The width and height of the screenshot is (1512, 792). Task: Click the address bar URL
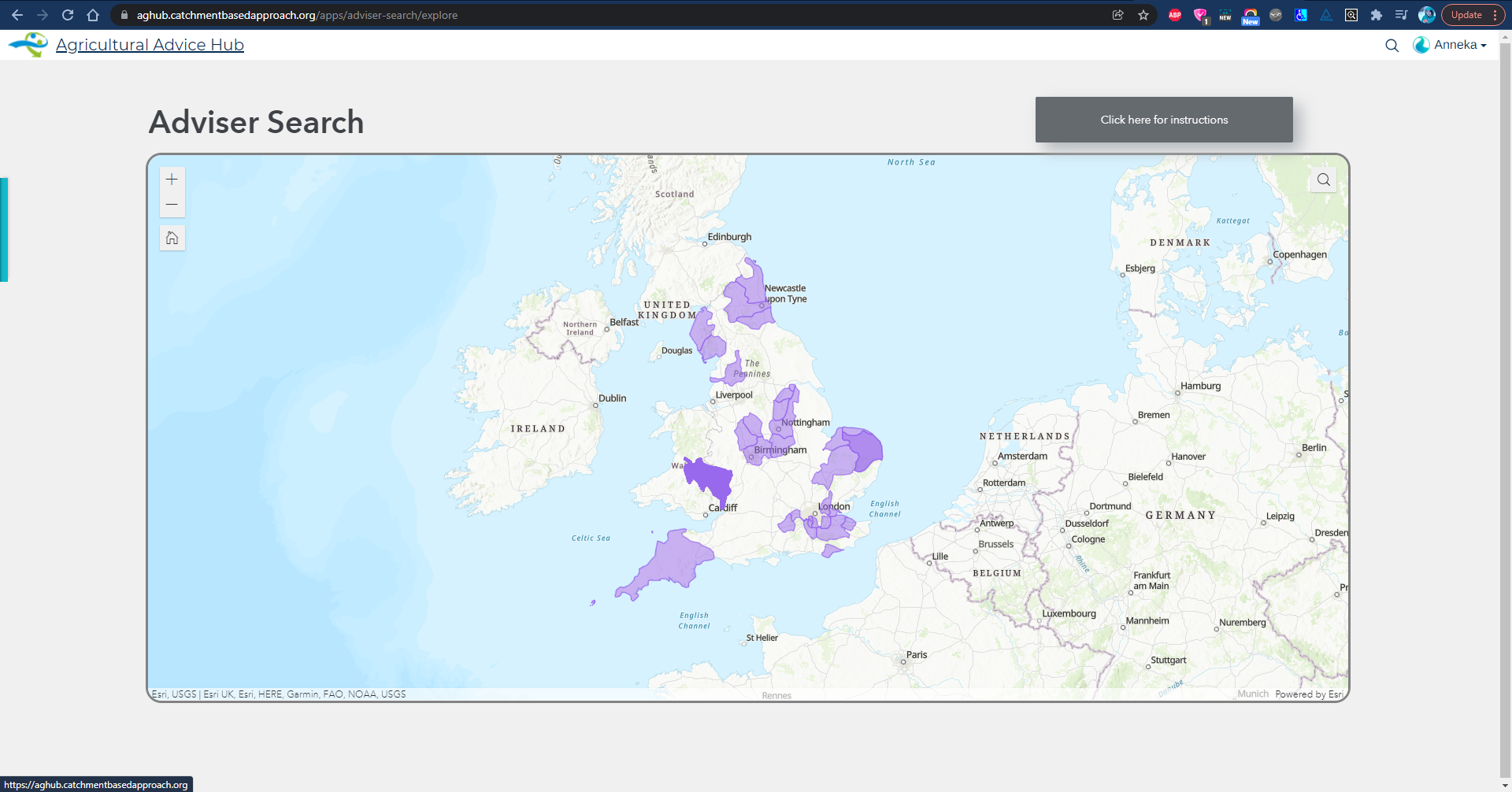click(297, 15)
